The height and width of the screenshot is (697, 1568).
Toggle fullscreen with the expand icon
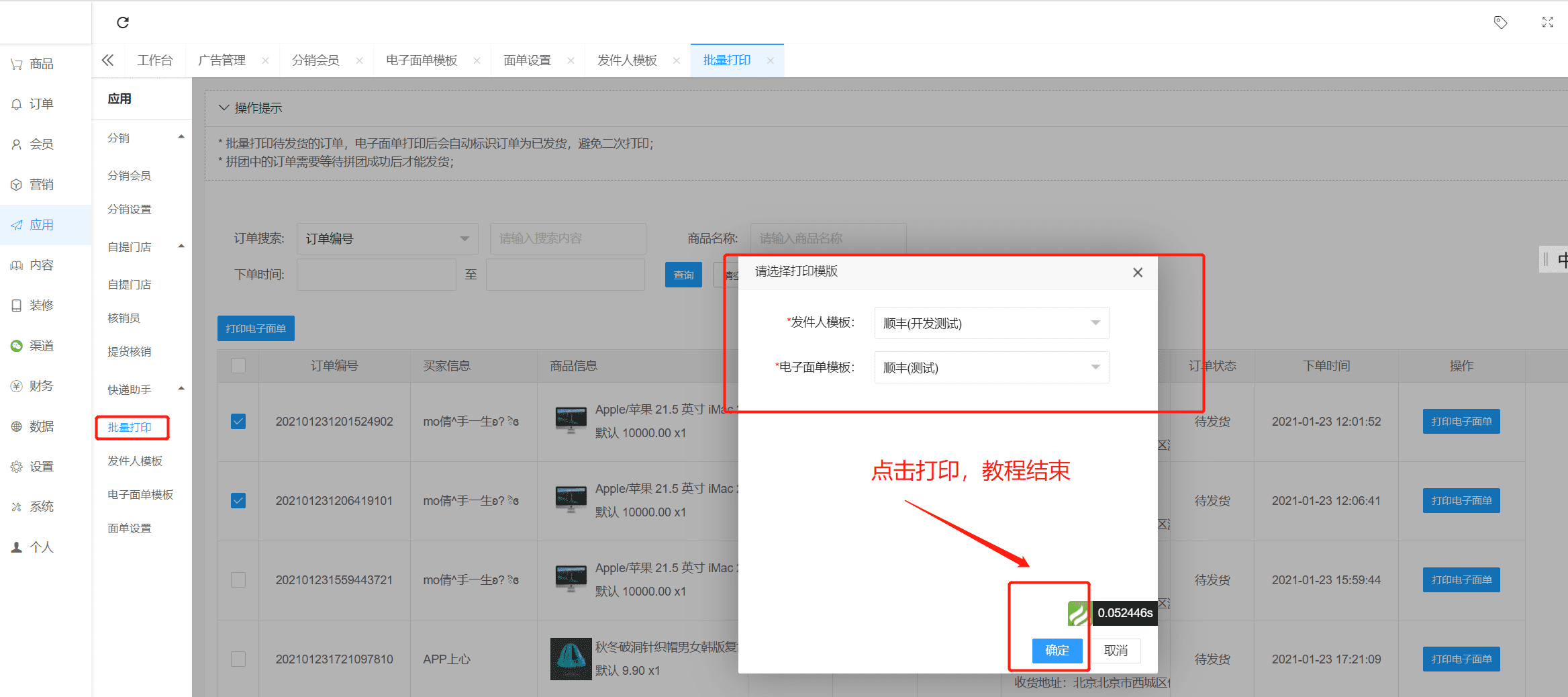pos(1547,23)
